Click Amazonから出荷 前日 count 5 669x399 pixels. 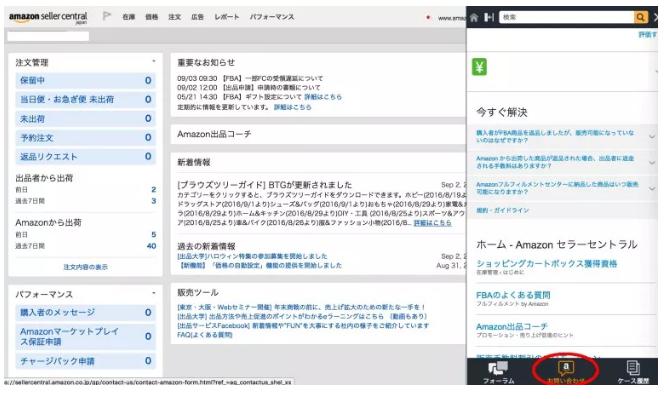coord(154,235)
